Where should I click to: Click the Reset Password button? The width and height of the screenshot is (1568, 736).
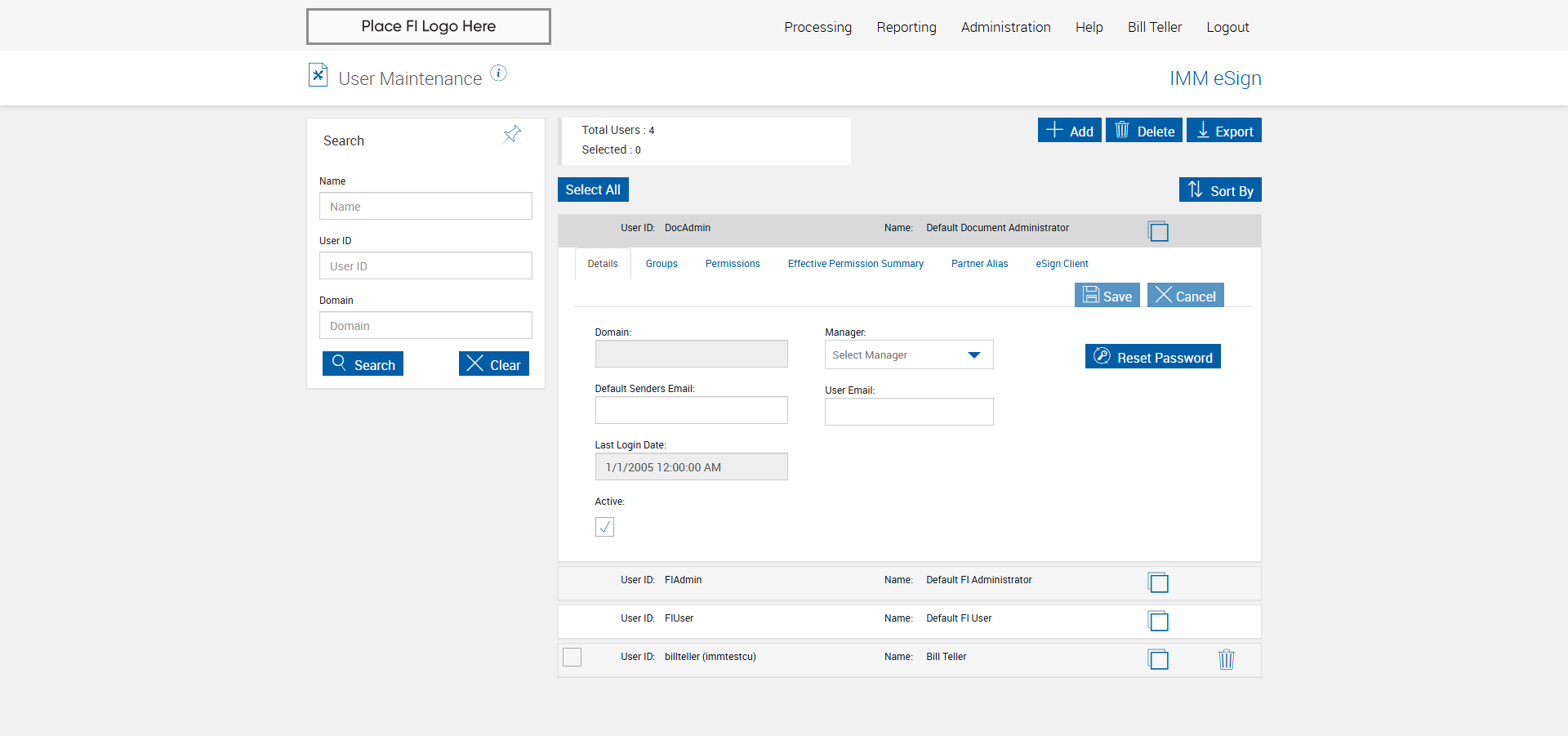tap(1152, 357)
